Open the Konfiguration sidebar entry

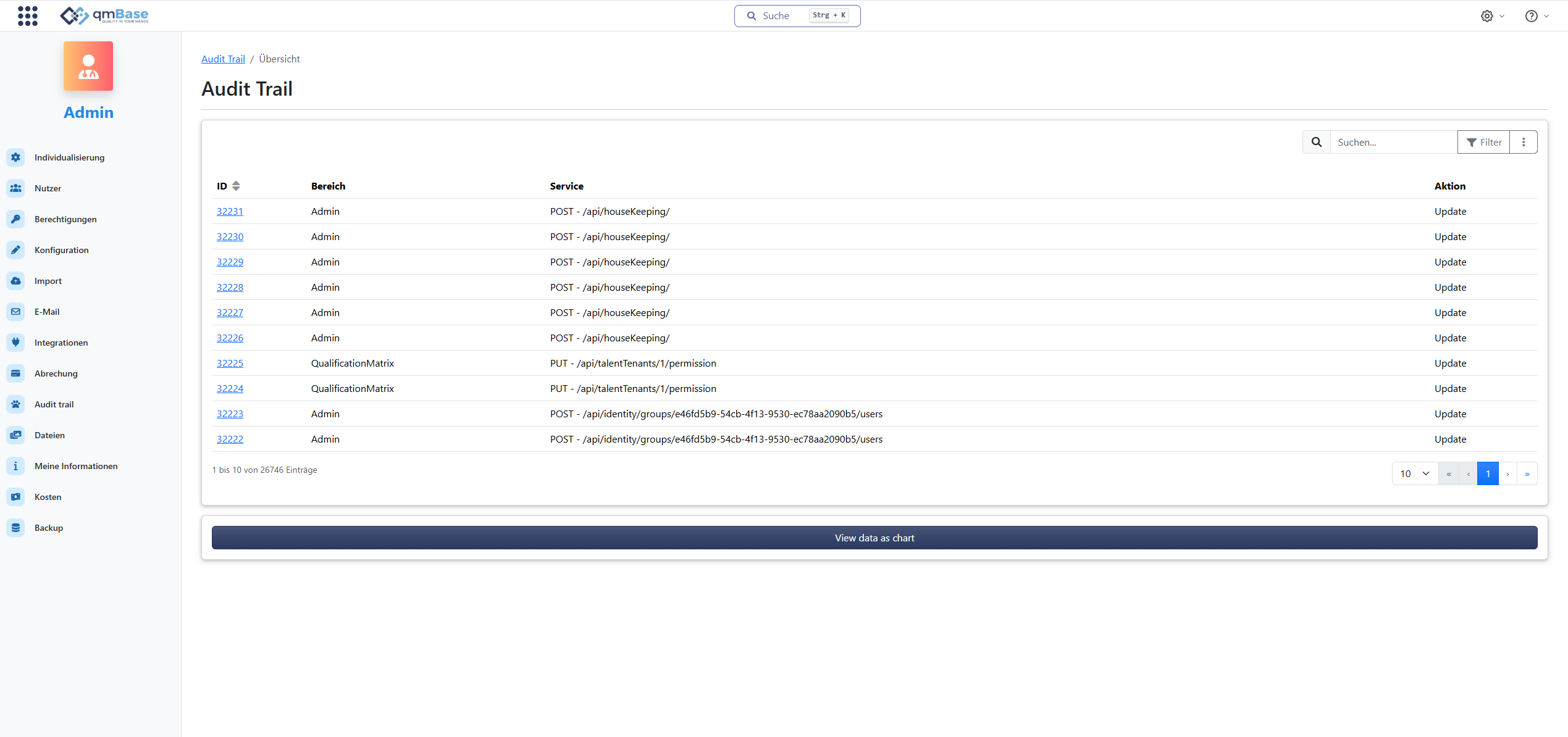coord(62,250)
